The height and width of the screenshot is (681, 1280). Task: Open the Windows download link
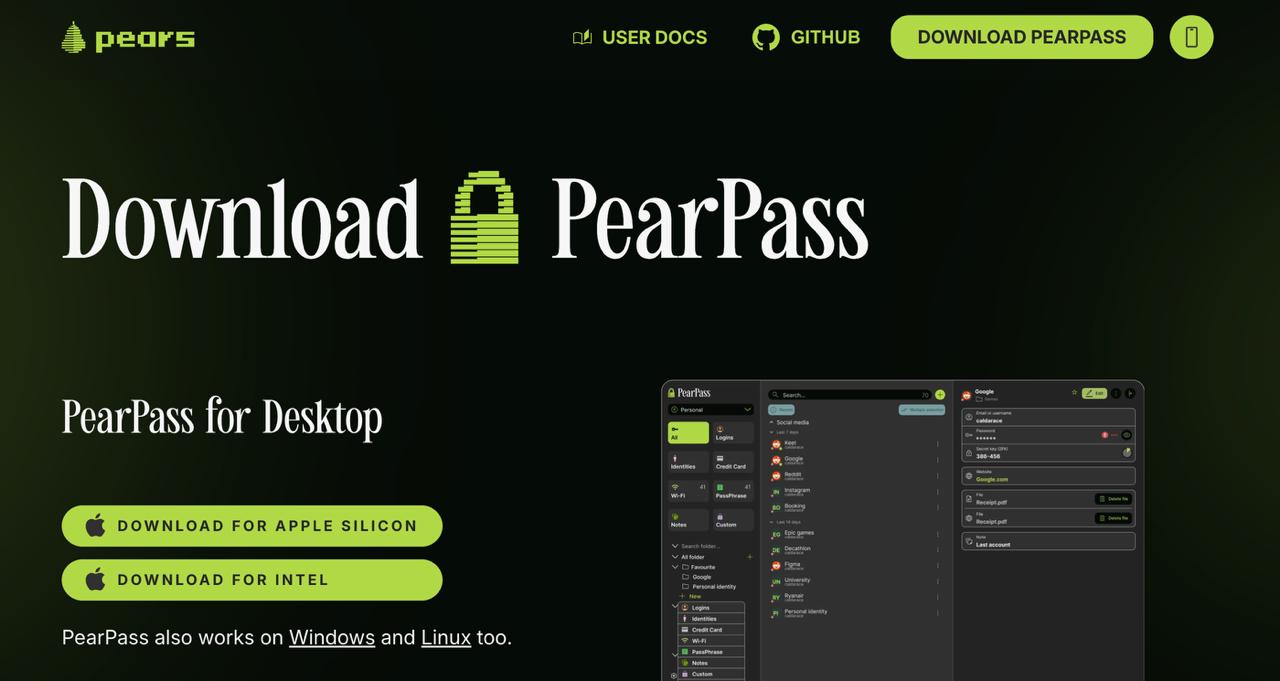[332, 637]
